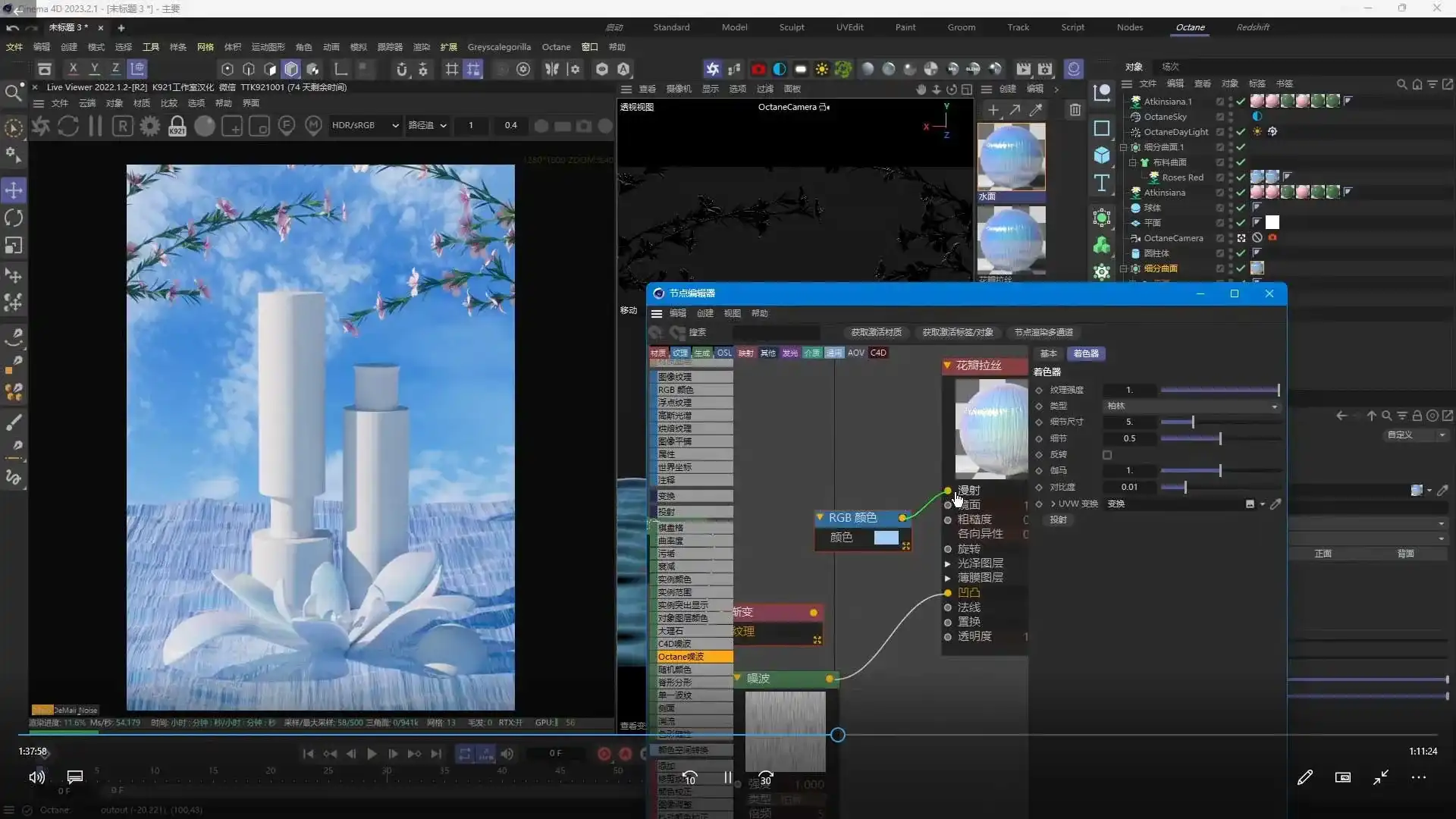Enable the 反转 checkbox in the shader panel
The width and height of the screenshot is (1456, 819).
click(1107, 455)
